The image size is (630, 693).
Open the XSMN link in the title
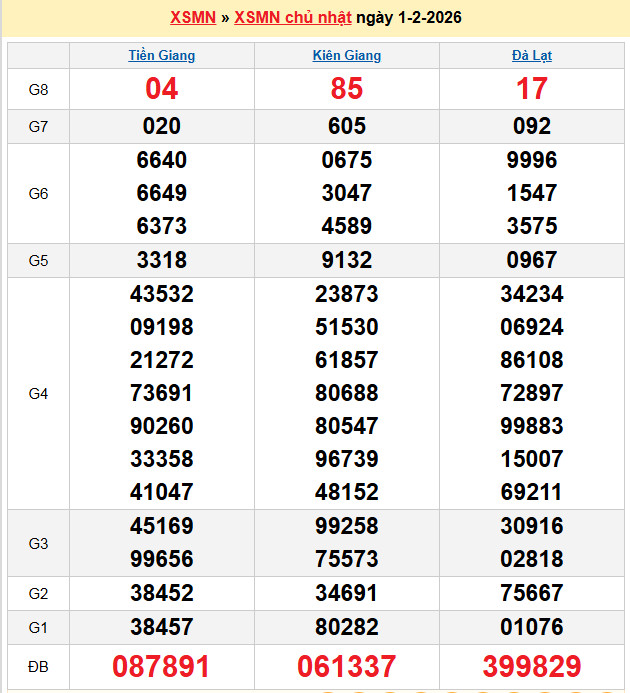tap(193, 18)
